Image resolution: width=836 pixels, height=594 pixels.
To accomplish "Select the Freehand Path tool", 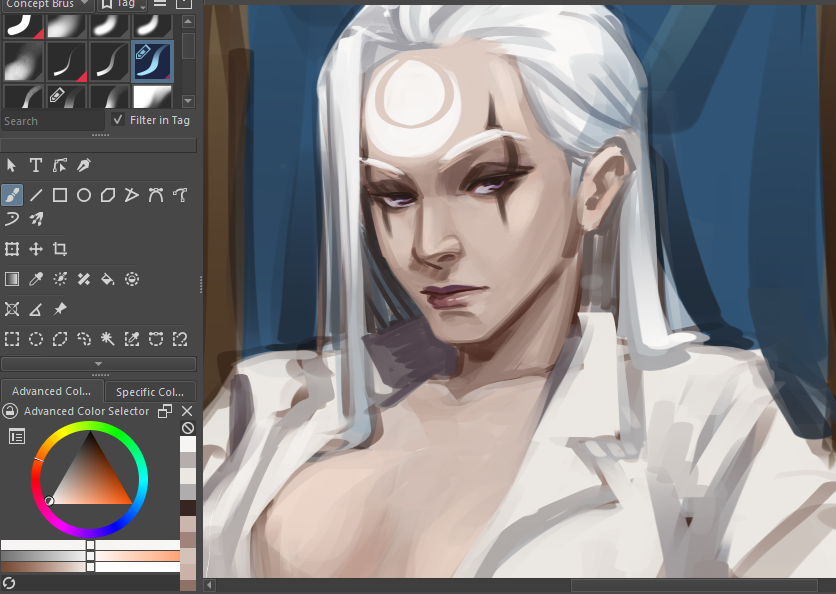I will coord(180,195).
